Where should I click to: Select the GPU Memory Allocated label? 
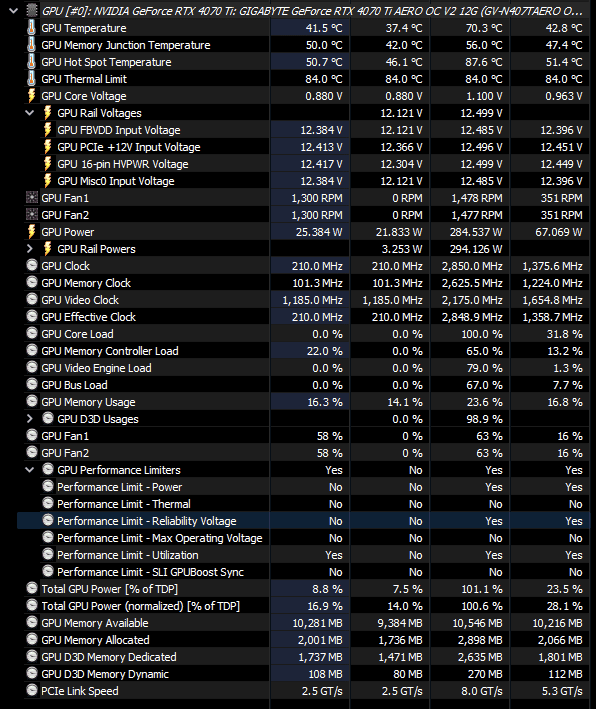[x=95, y=640]
